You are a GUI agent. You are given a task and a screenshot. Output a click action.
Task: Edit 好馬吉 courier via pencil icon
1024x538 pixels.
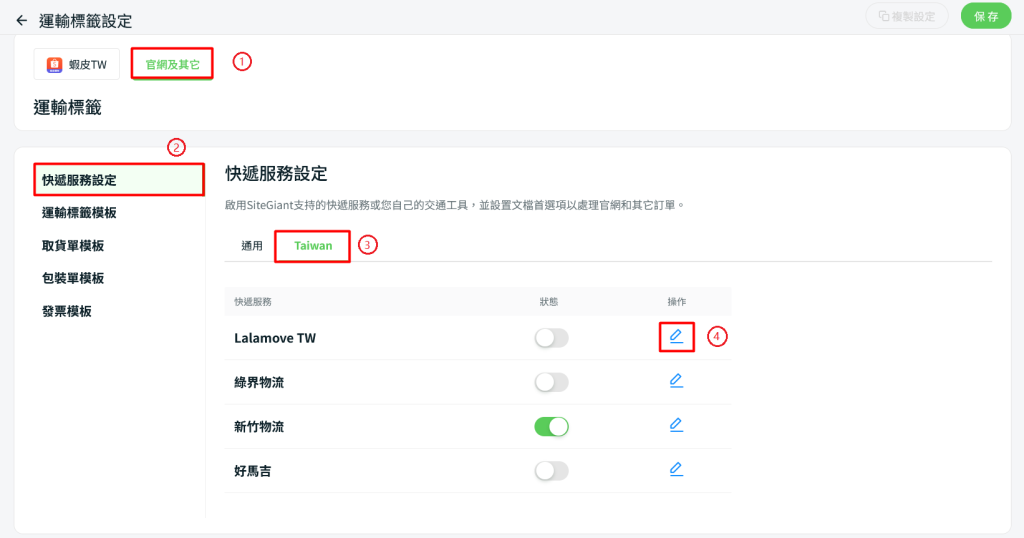[676, 469]
